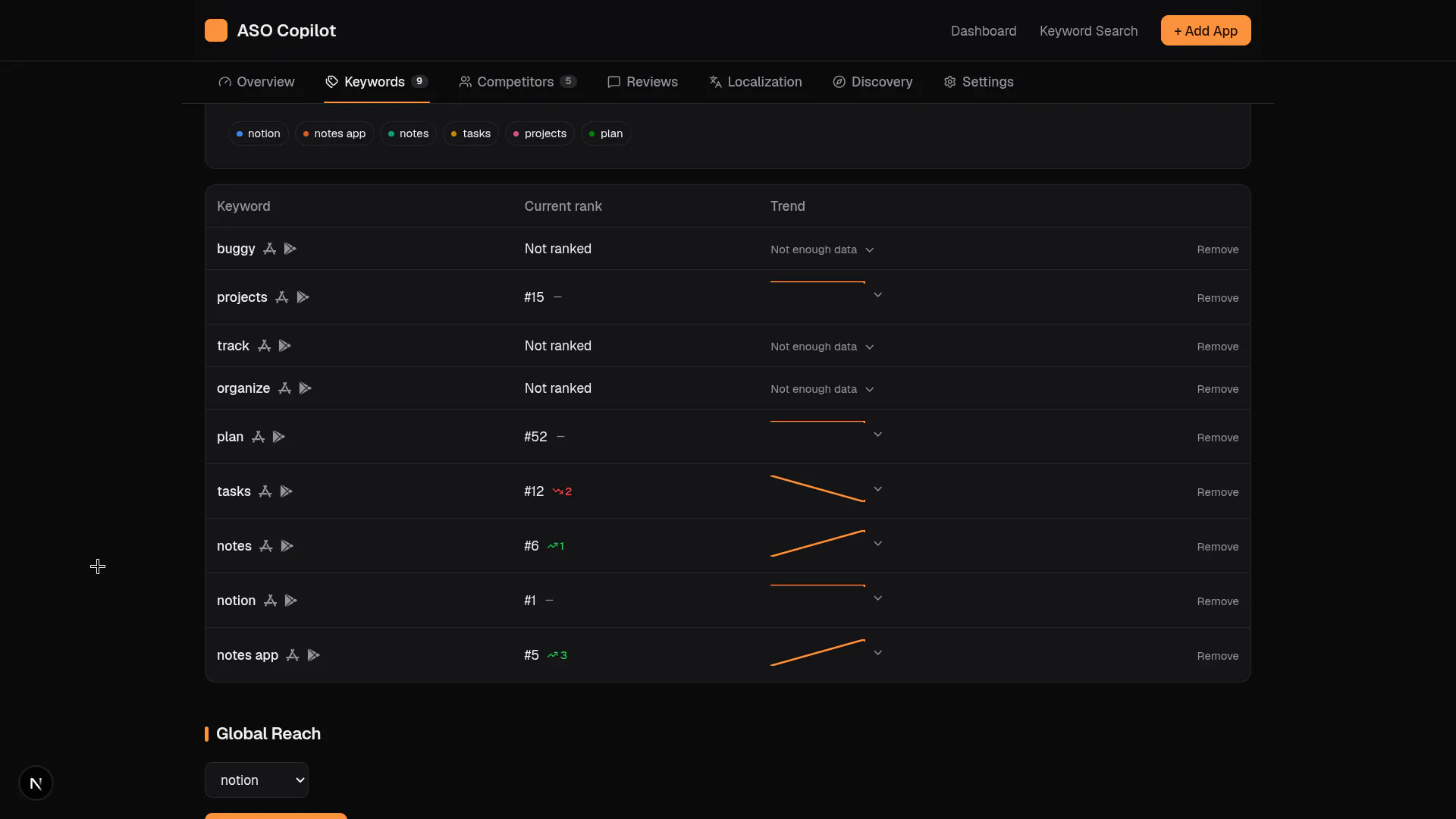Go to Keyword Search

1088,31
